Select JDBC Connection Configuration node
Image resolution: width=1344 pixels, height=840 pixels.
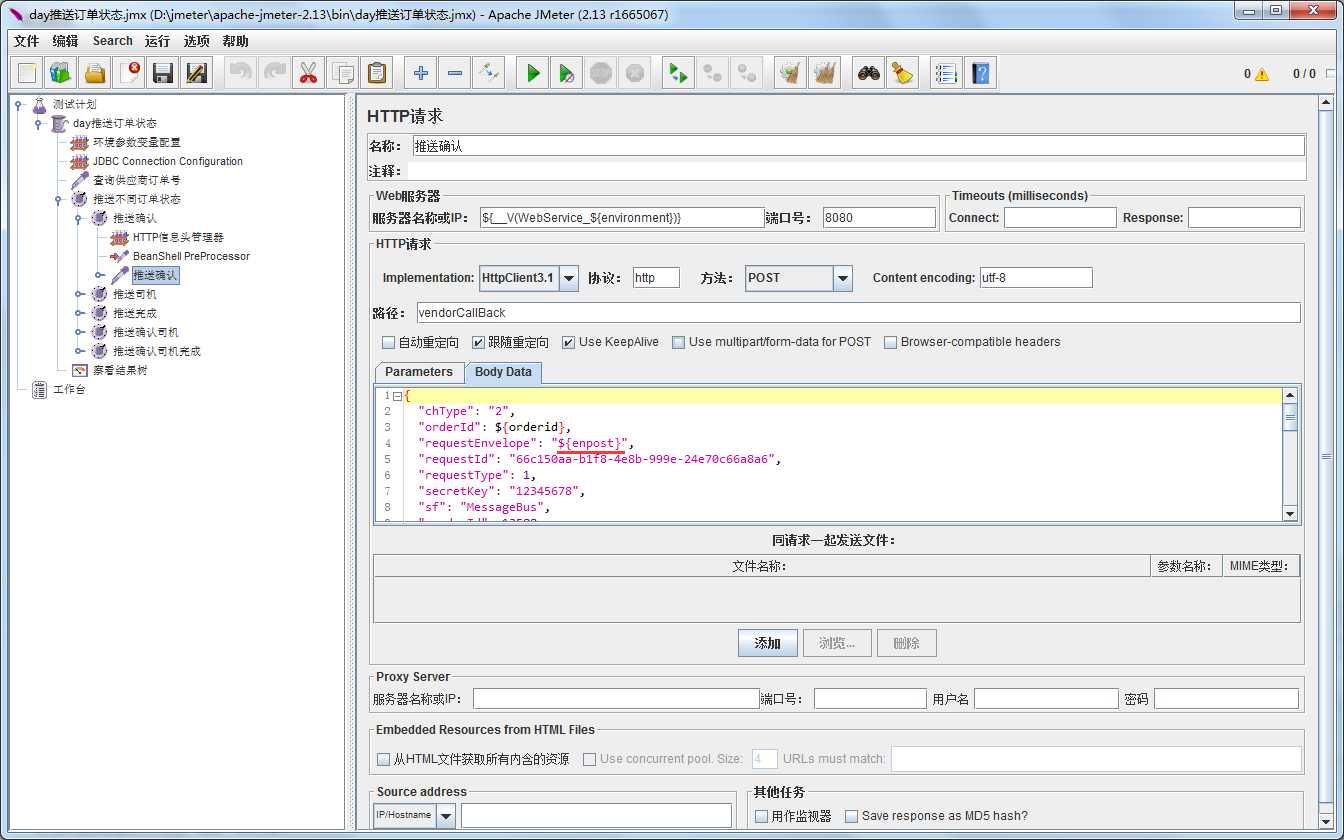click(x=168, y=161)
